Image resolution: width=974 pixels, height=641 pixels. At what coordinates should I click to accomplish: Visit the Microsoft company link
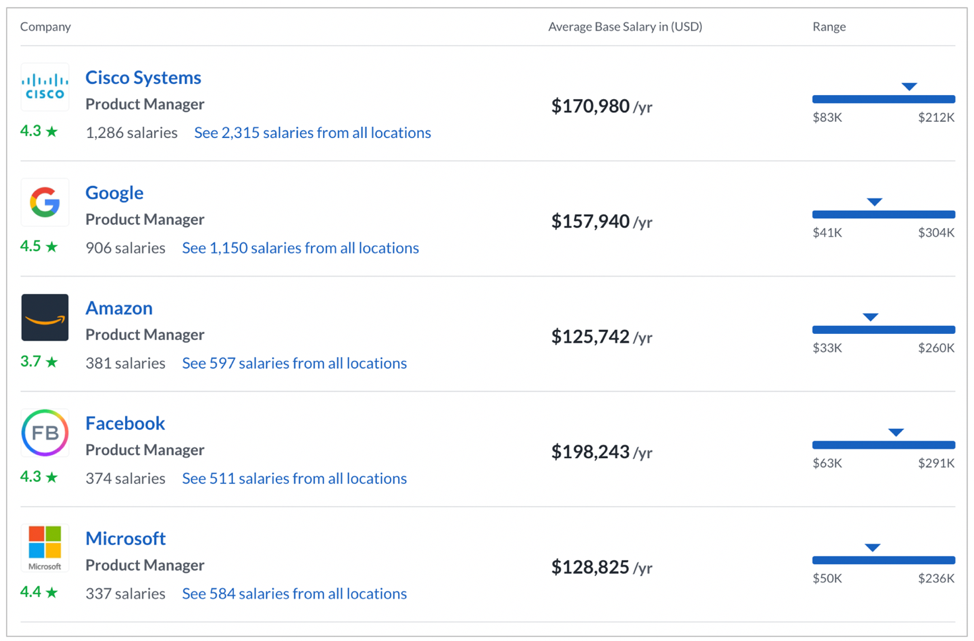[x=125, y=539]
